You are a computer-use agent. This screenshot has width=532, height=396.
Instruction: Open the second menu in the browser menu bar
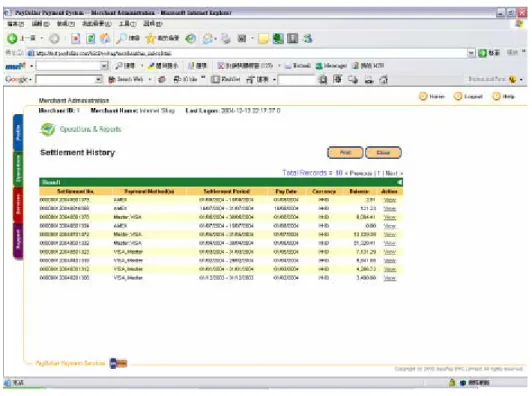40,24
